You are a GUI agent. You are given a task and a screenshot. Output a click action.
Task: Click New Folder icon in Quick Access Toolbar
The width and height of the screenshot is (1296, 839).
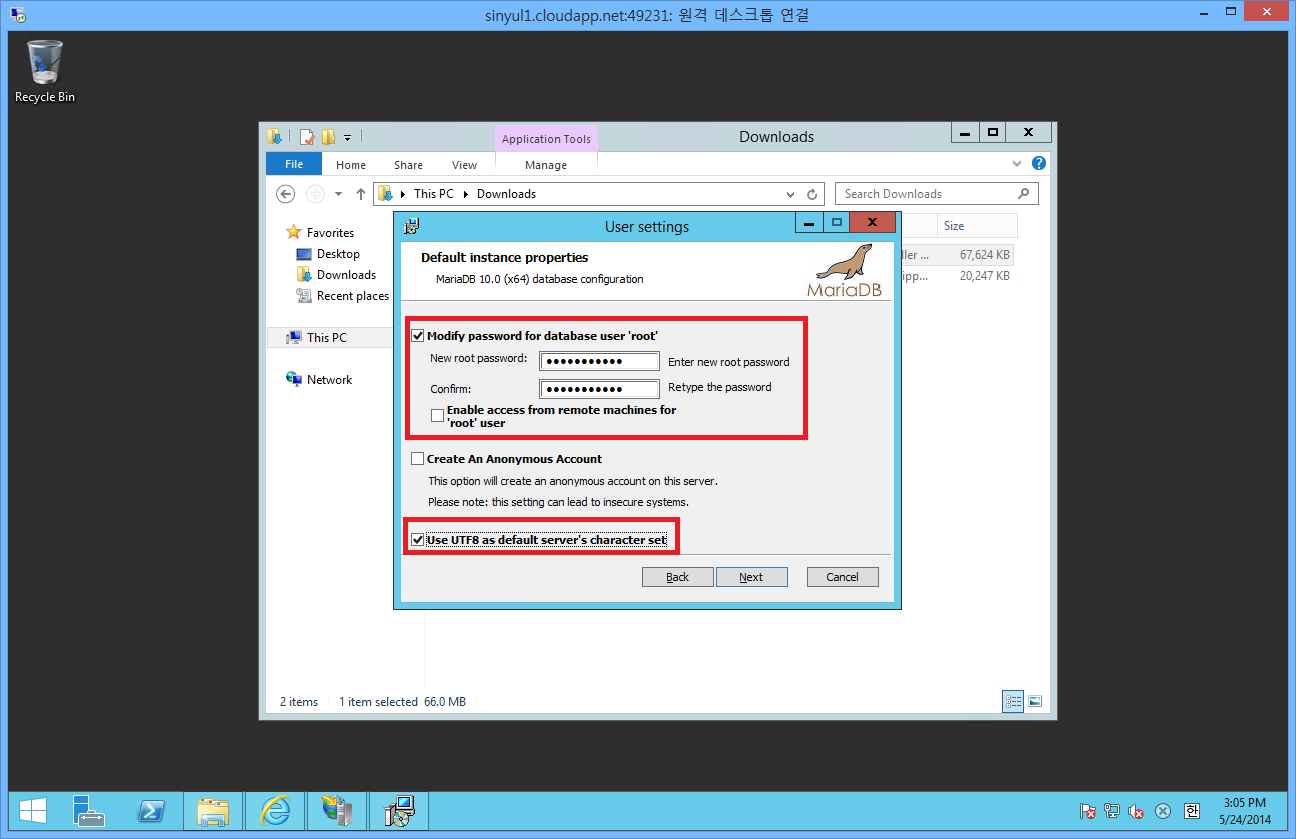point(328,137)
